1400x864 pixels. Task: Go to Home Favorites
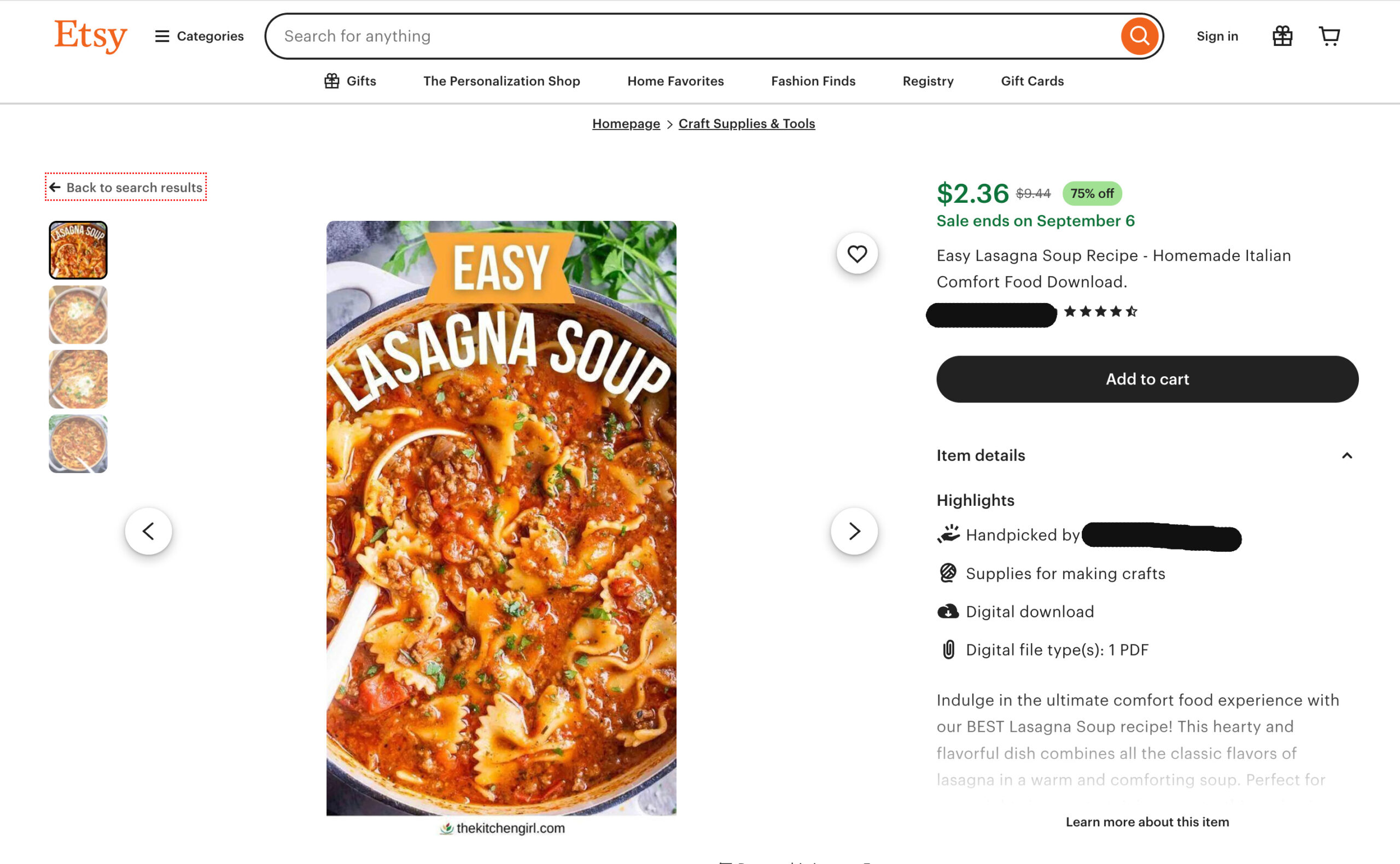[x=675, y=81]
